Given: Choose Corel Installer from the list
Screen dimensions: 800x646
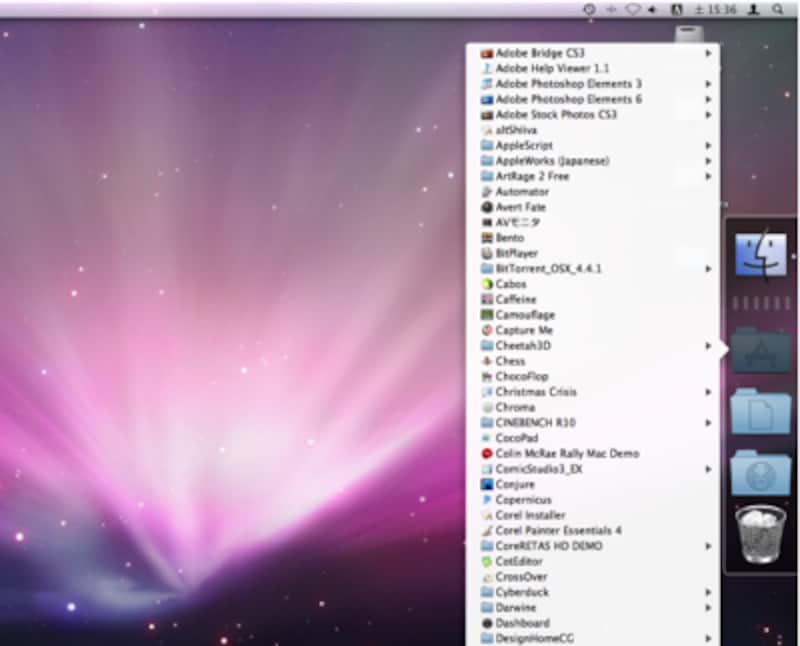Looking at the screenshot, I should coord(593,515).
